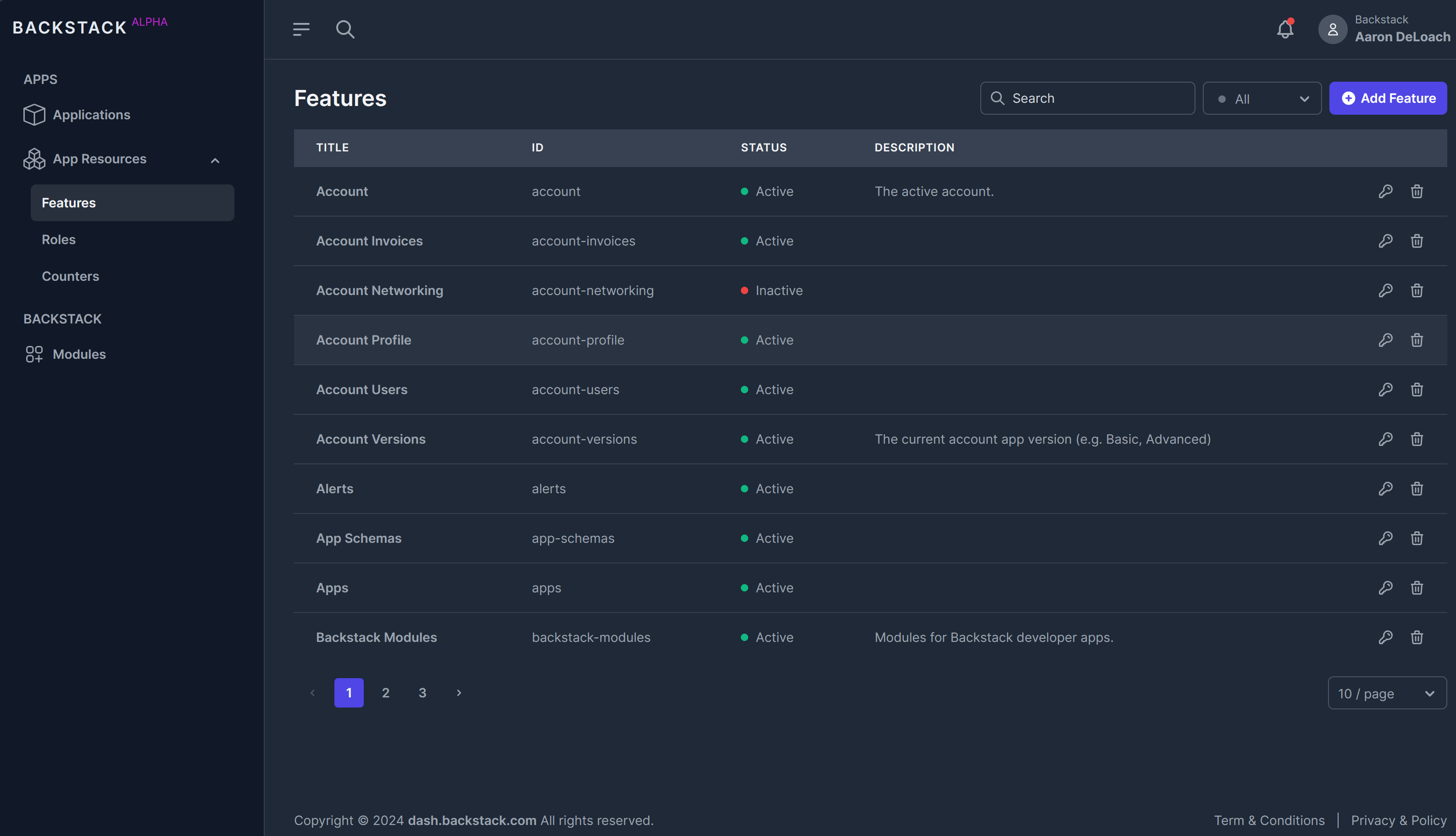Select the Roles sidebar item

click(x=58, y=239)
